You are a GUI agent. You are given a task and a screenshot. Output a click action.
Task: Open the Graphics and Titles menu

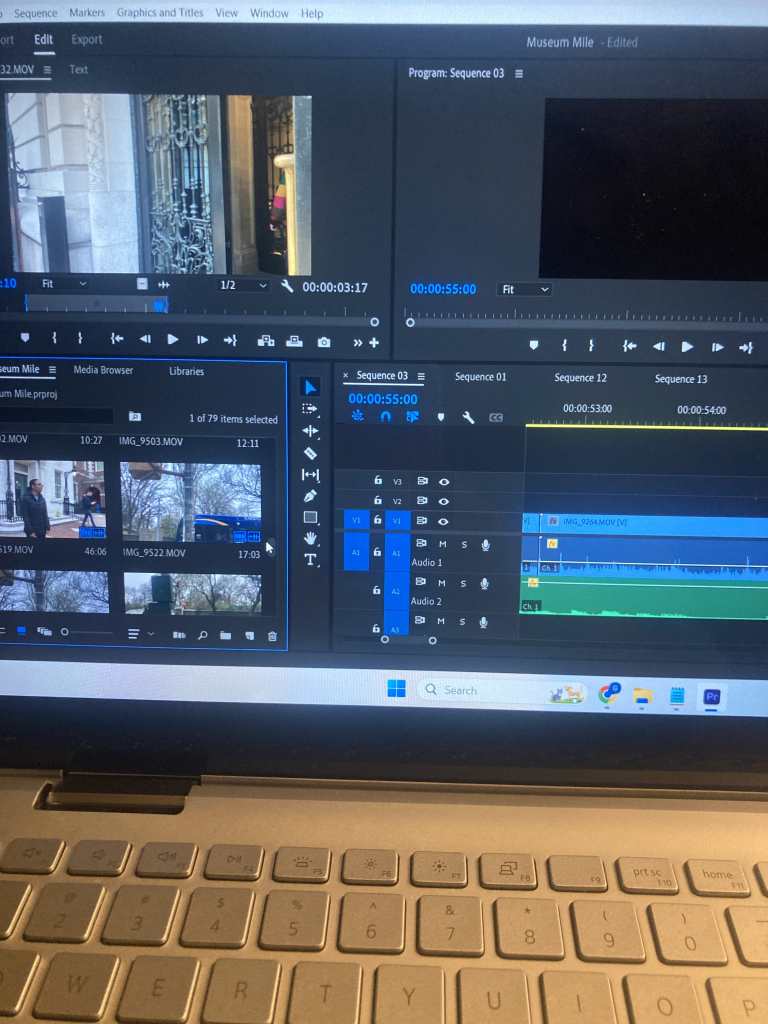pyautogui.click(x=160, y=13)
